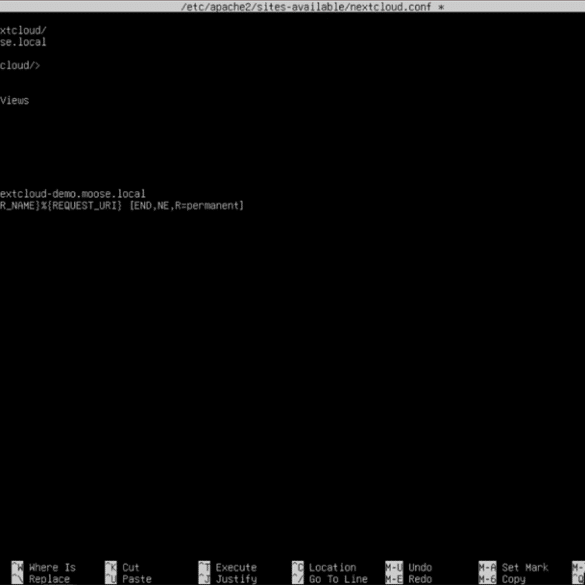The height and width of the screenshot is (585, 585).
Task: Click the ^U Paste shortcut
Action: (128, 579)
